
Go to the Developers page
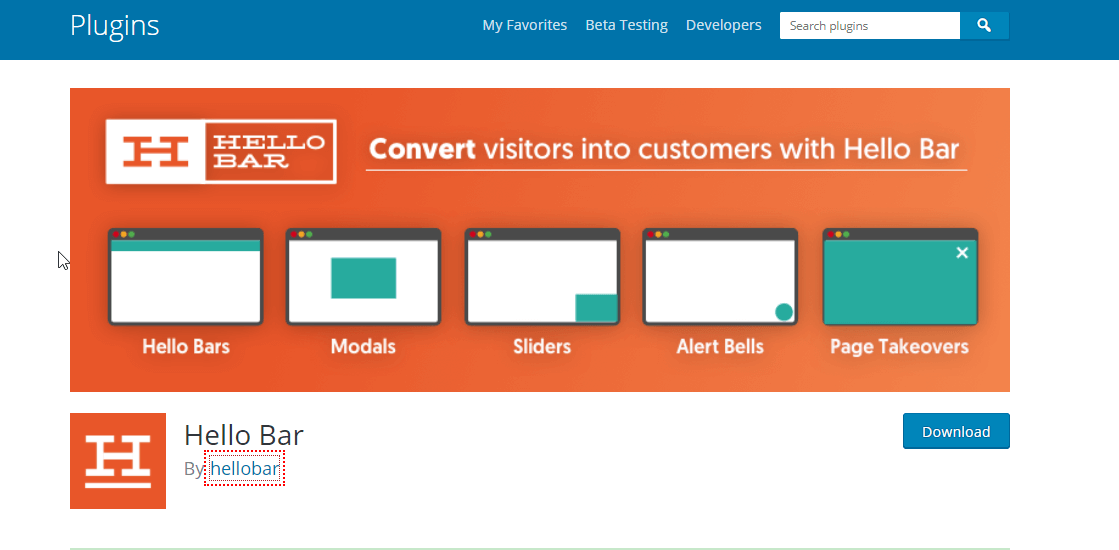[x=724, y=25]
